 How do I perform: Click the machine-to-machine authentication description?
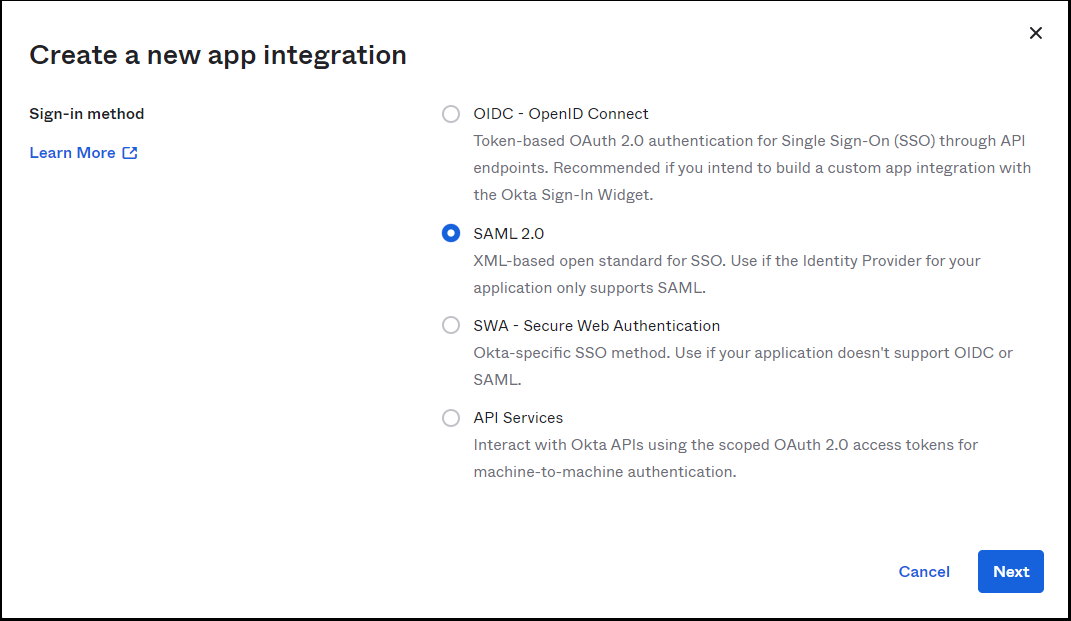click(604, 471)
